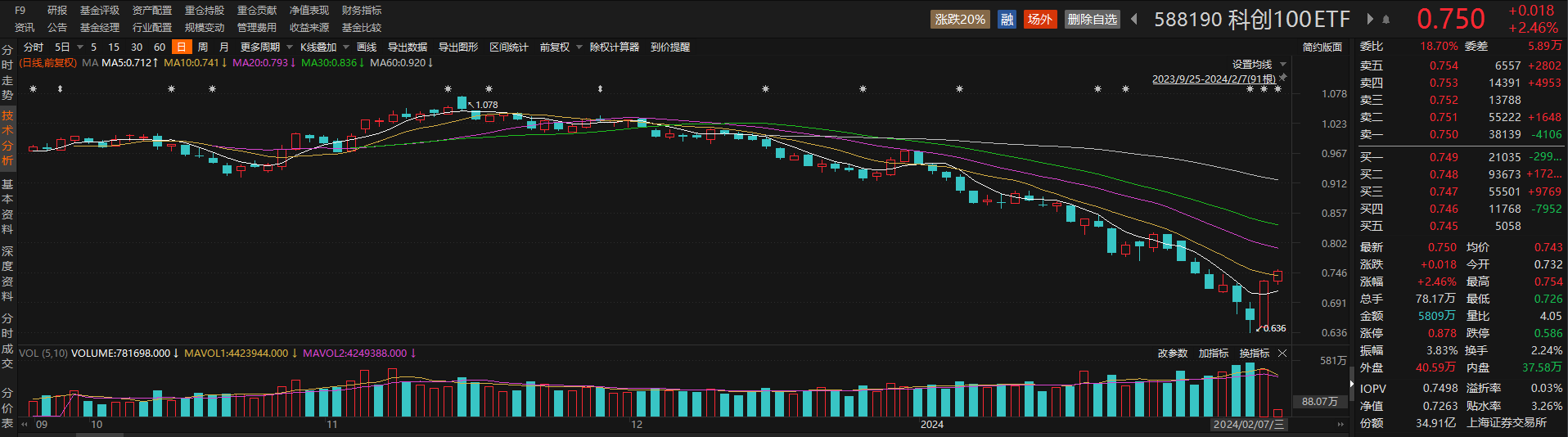Open the 重仓持股 tab
Image resolution: width=1568 pixels, height=437 pixels.
205,11
